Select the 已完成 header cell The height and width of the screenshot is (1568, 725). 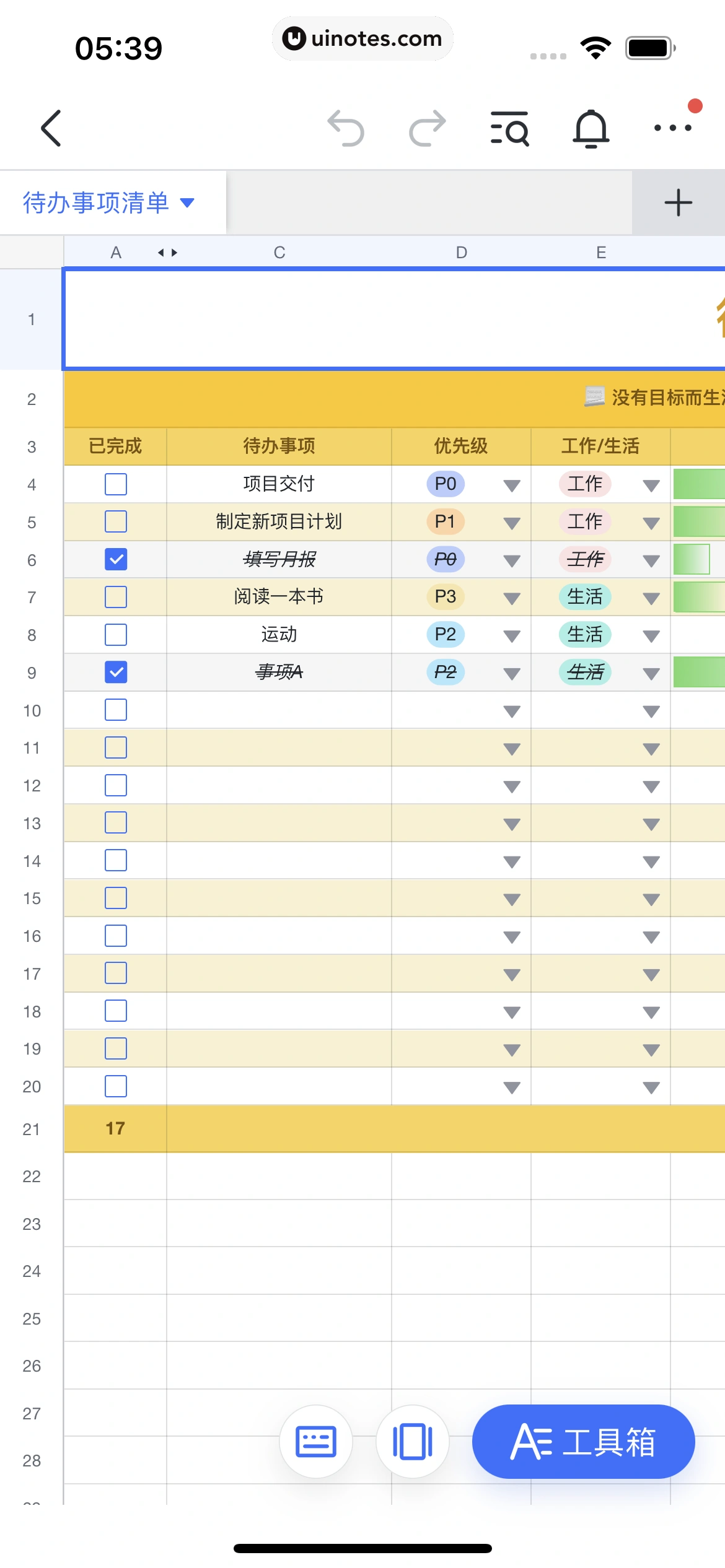pos(115,446)
